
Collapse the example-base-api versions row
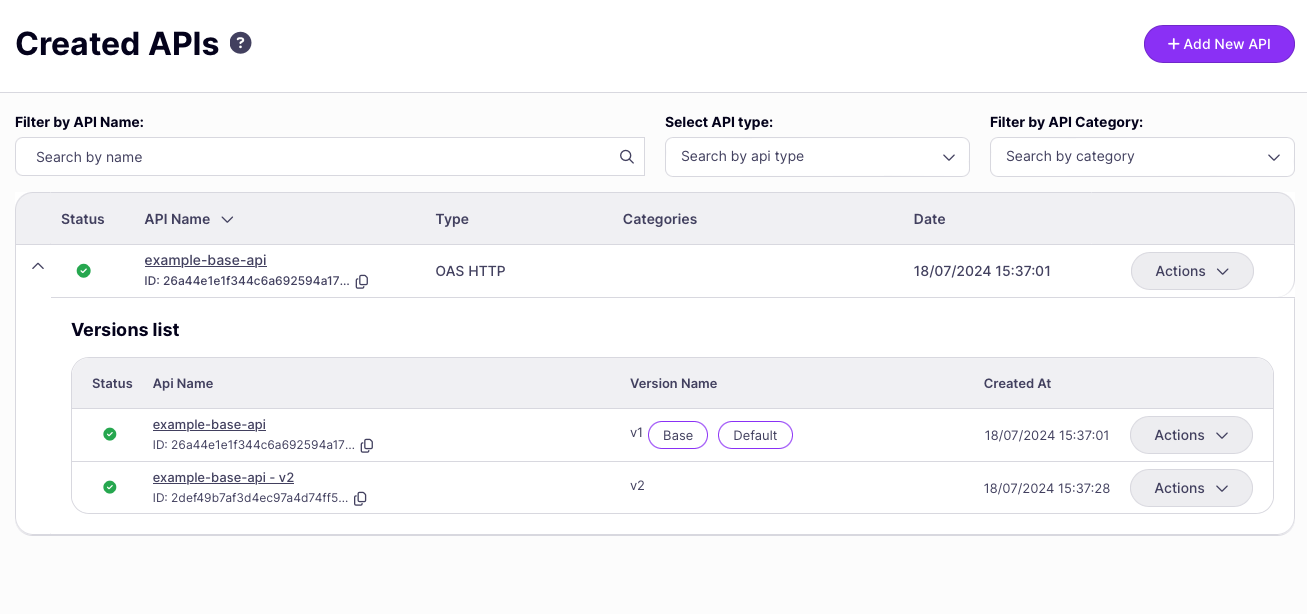point(38,266)
